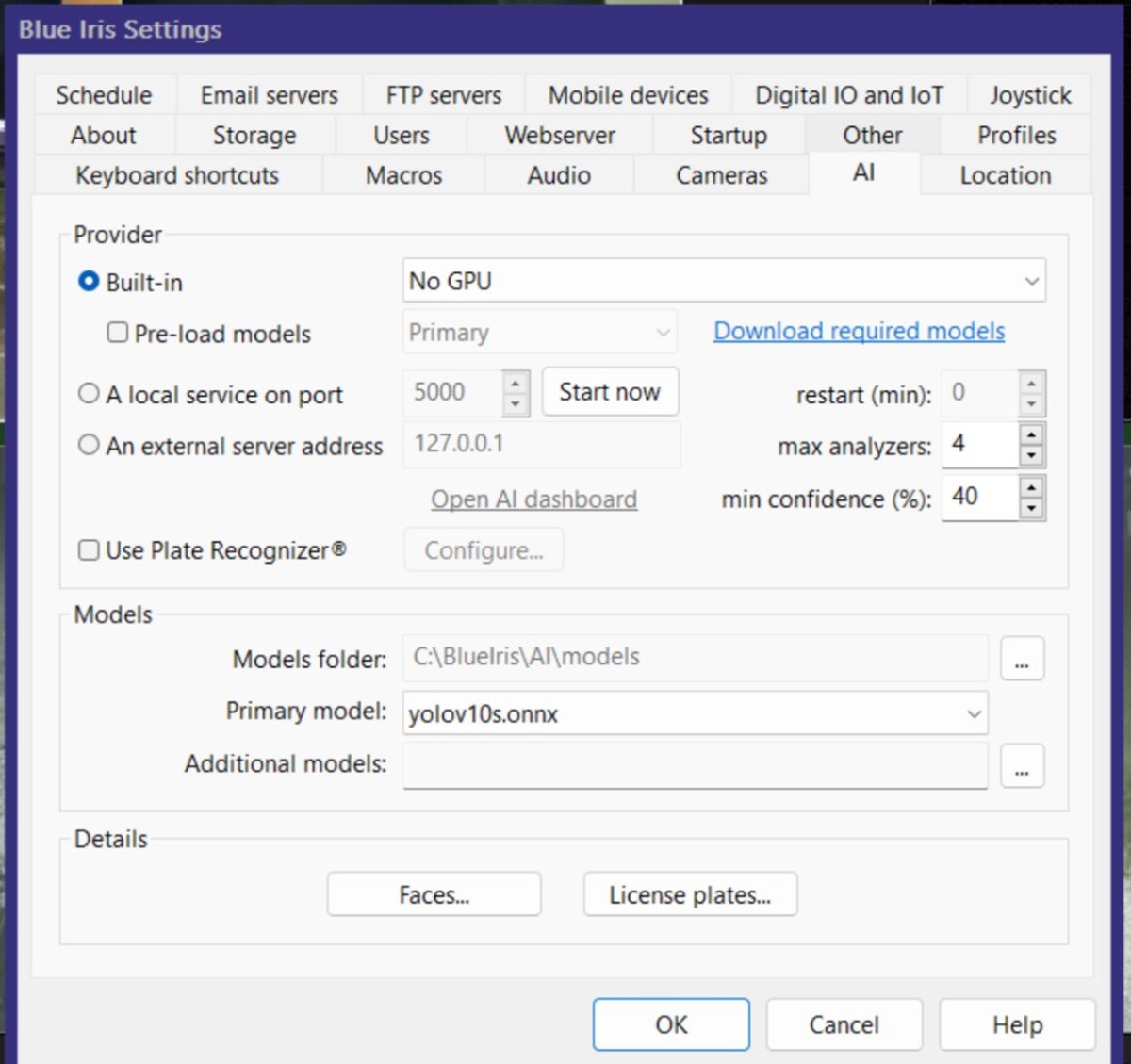
Task: Go to the Cameras tab
Action: (x=722, y=175)
